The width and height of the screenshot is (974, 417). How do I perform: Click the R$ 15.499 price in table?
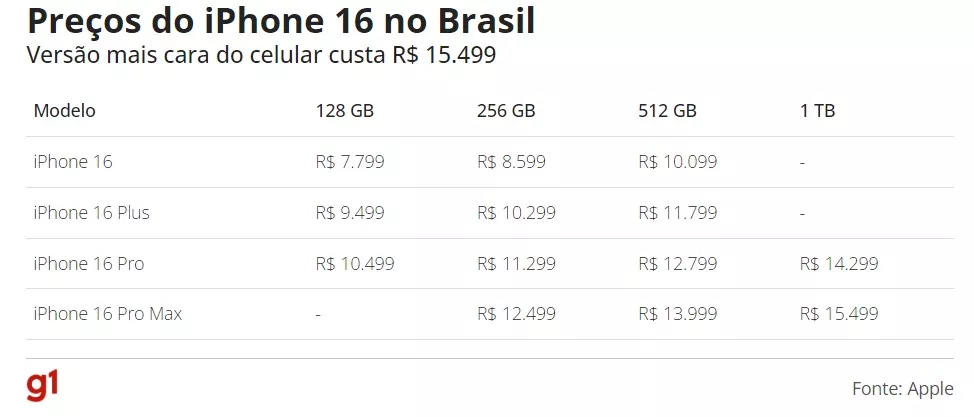coord(840,314)
